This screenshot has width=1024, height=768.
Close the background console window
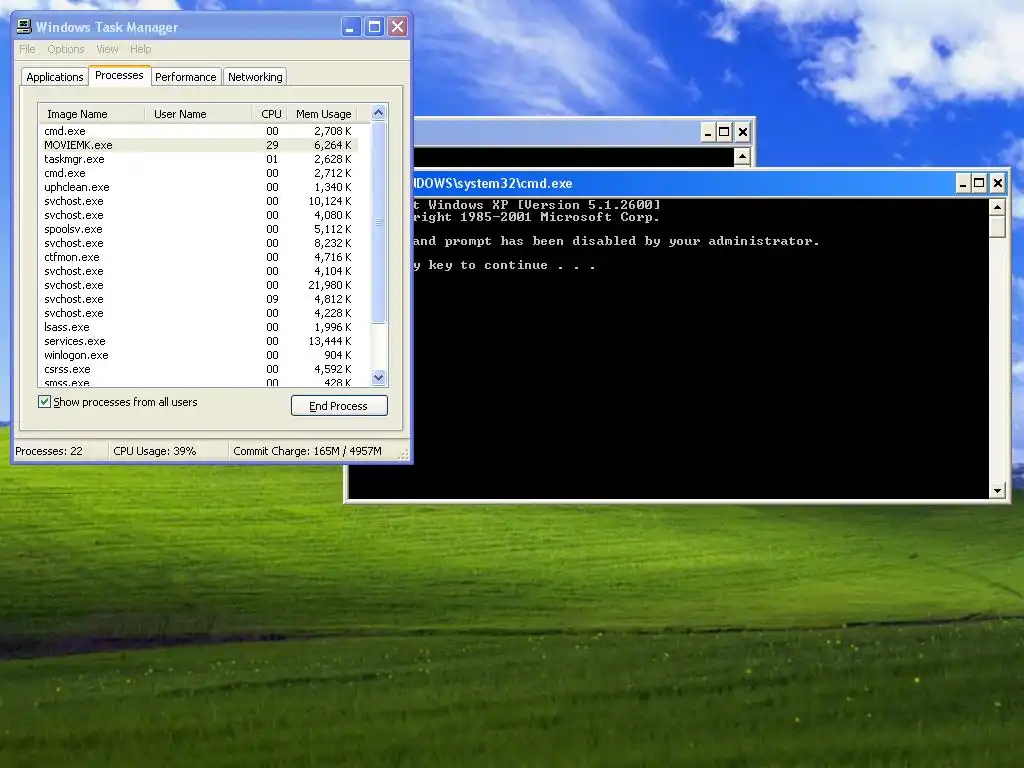(x=743, y=133)
